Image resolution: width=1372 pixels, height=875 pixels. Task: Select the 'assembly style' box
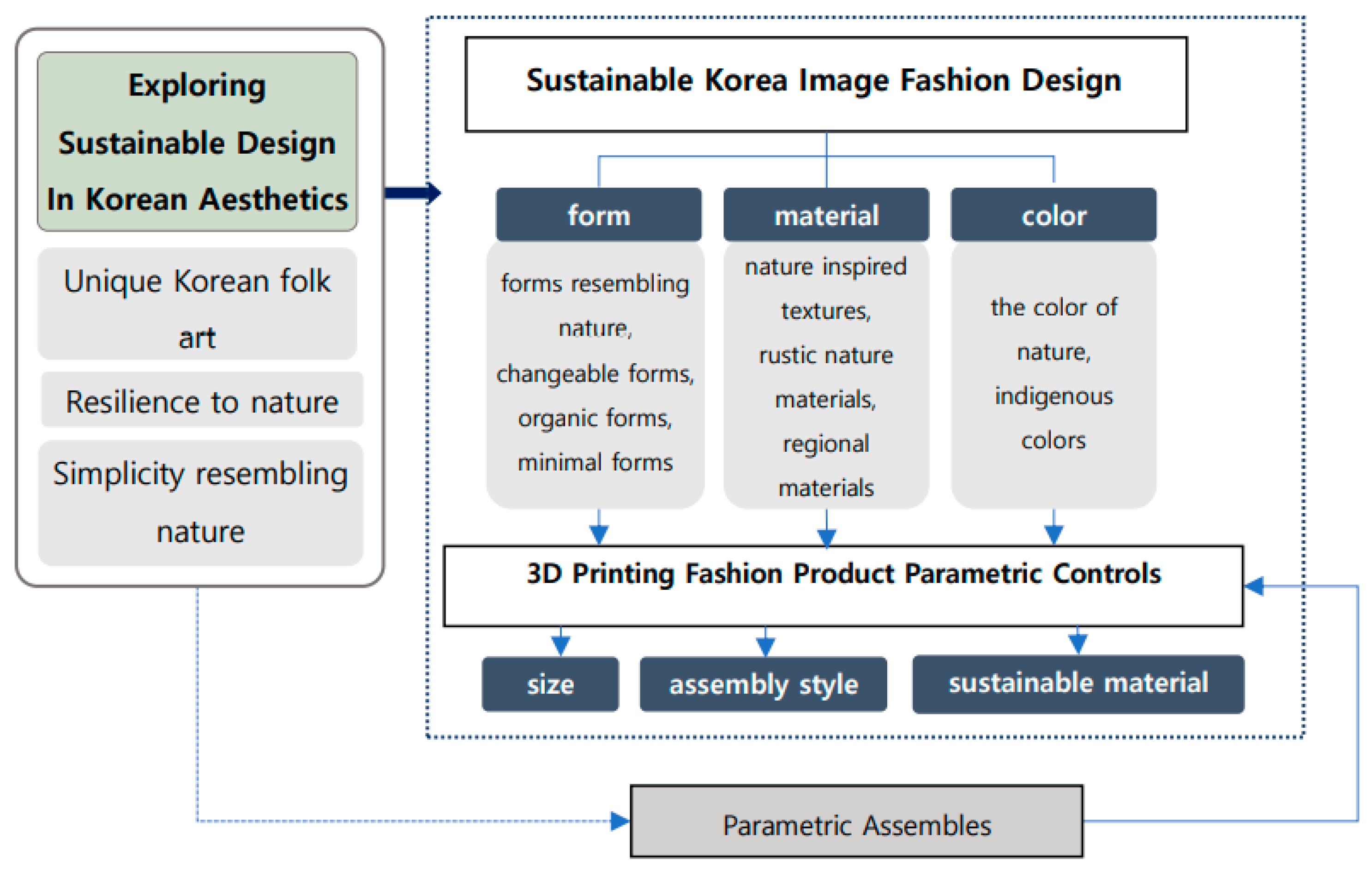763,684
